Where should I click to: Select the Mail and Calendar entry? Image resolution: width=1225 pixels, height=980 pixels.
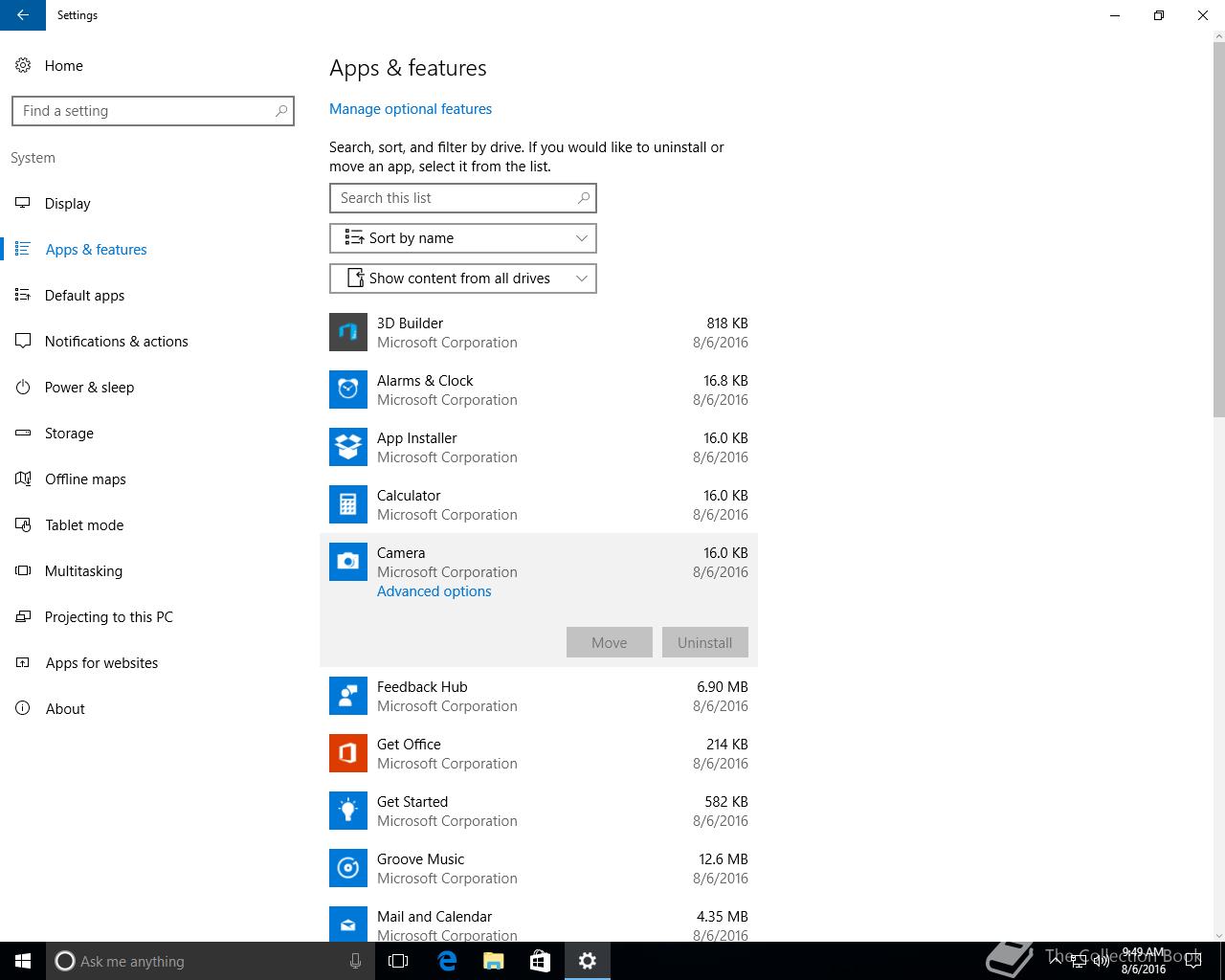pyautogui.click(x=539, y=920)
